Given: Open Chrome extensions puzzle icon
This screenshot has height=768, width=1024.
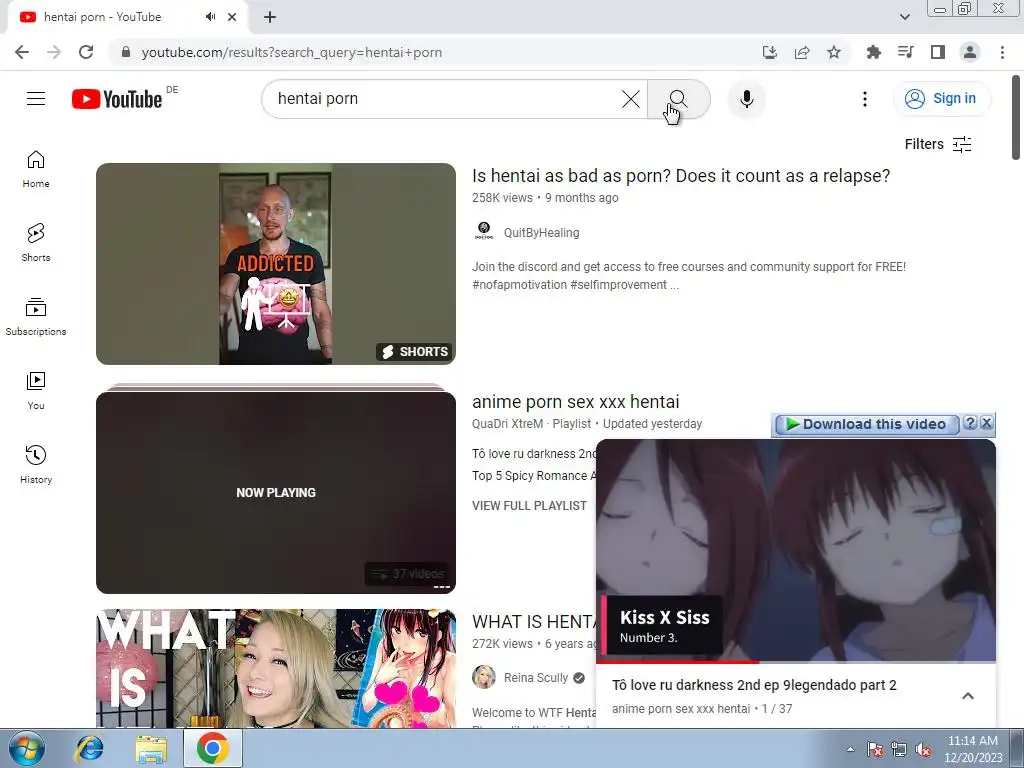Looking at the screenshot, I should coord(873,52).
